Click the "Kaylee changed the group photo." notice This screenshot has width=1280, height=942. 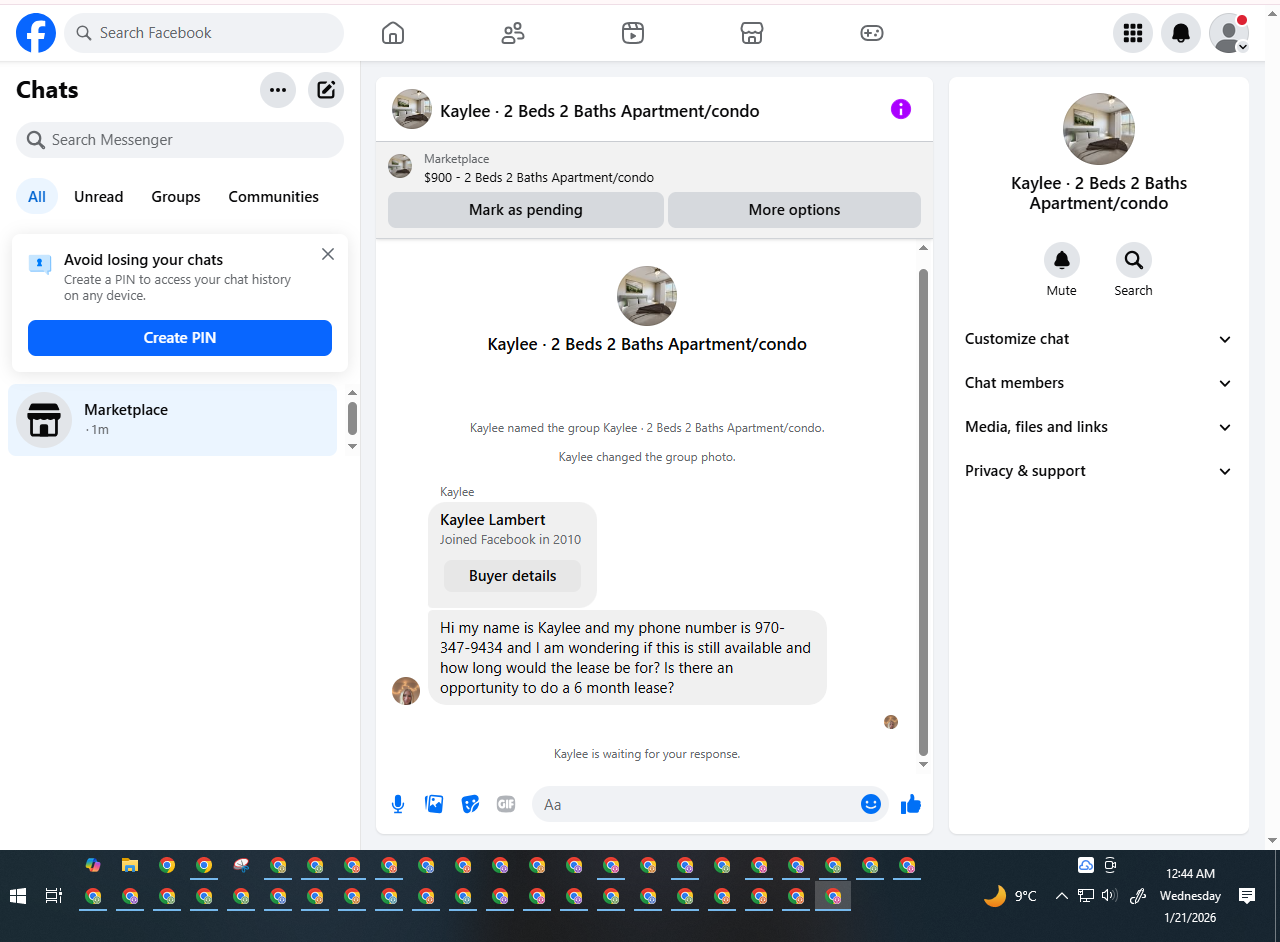pos(647,457)
